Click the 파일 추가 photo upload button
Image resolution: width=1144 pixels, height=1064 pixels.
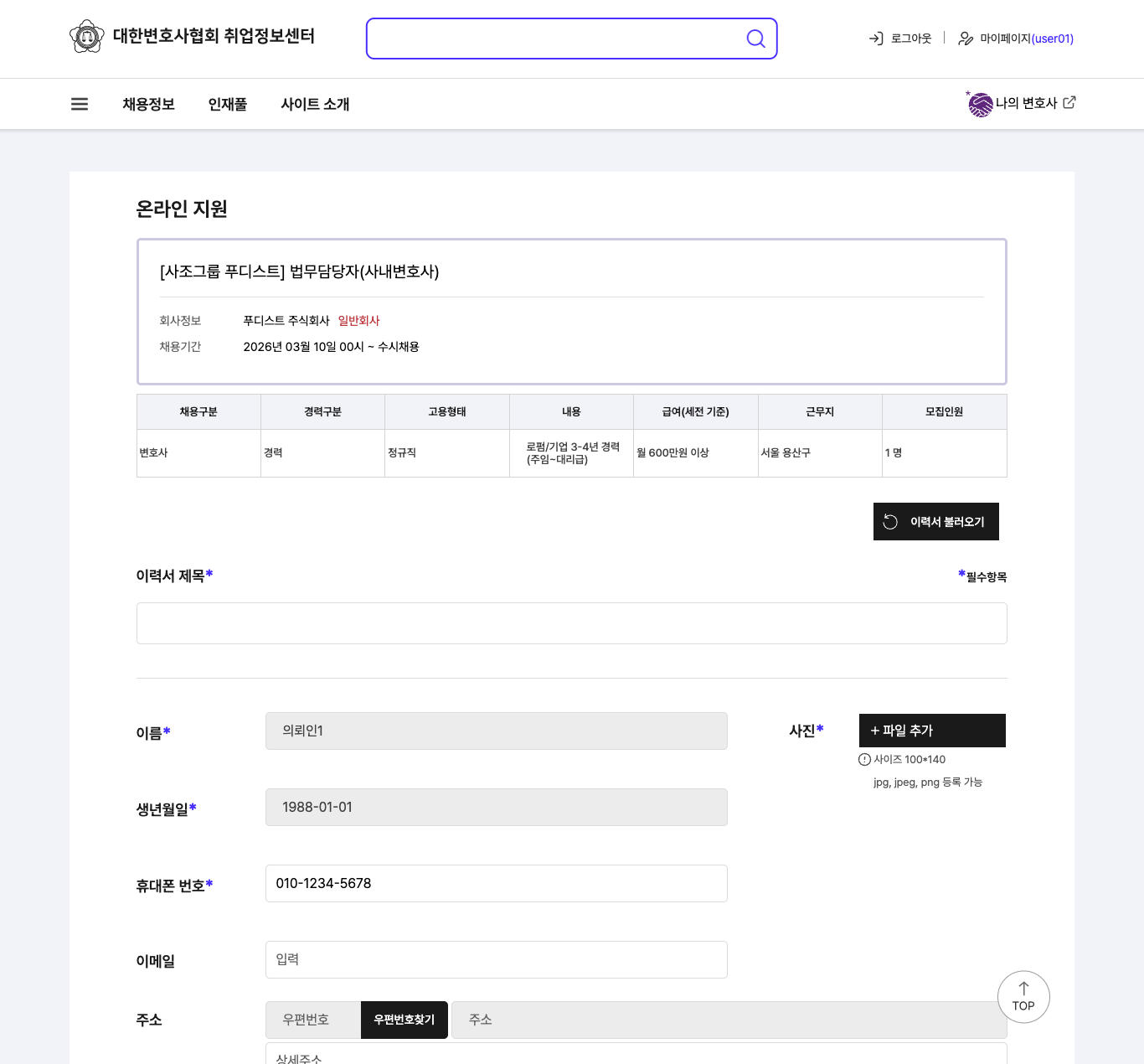point(932,731)
